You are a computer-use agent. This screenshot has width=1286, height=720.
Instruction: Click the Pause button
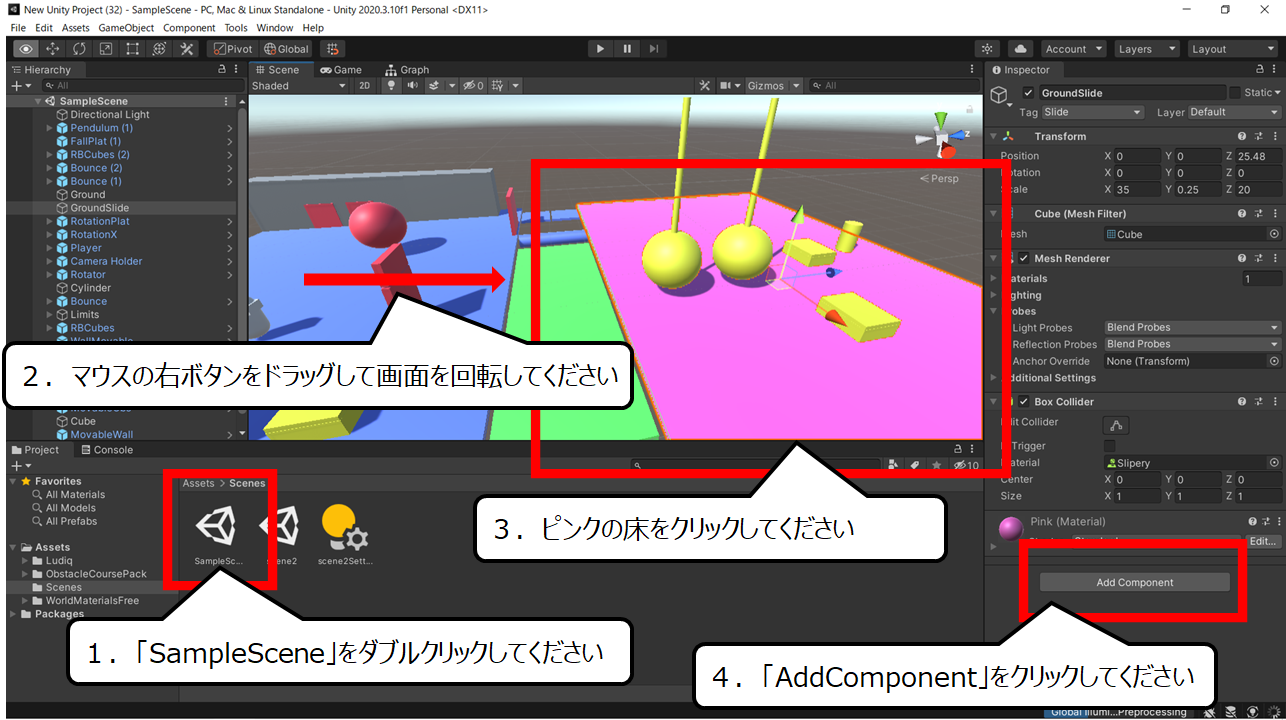627,49
